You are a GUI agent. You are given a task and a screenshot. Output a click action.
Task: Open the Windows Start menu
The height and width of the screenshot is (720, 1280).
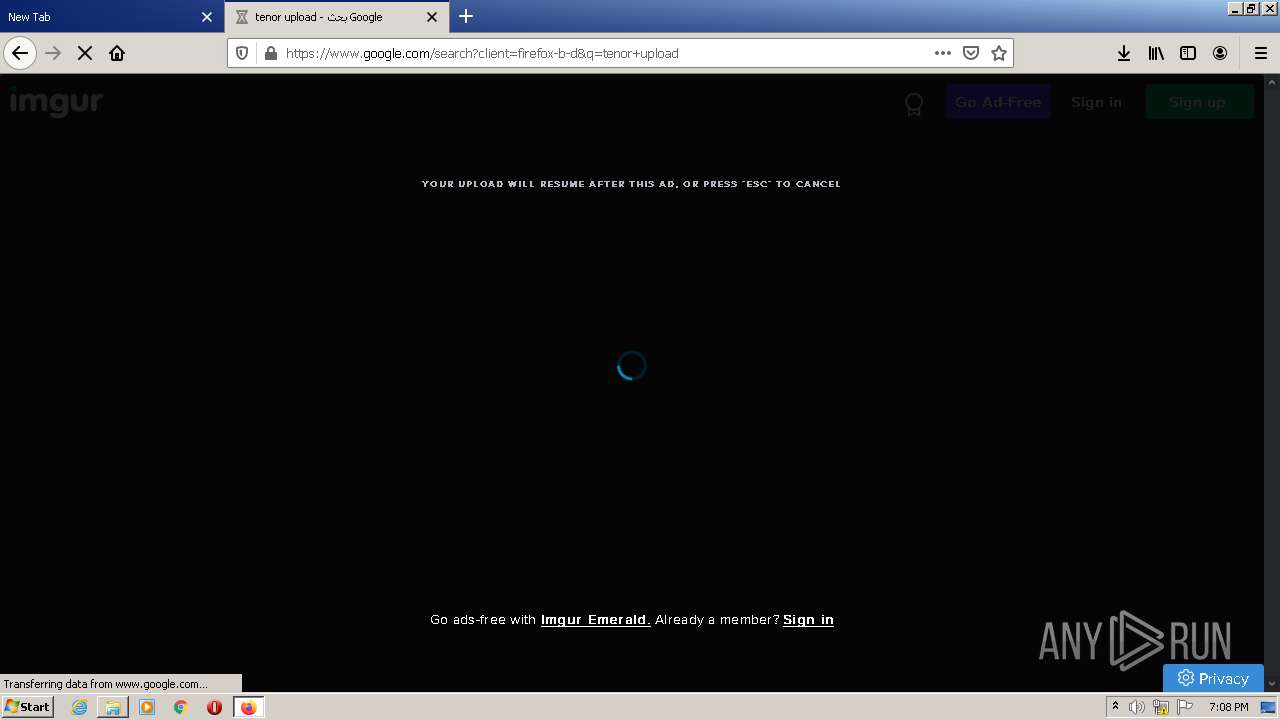[27, 706]
